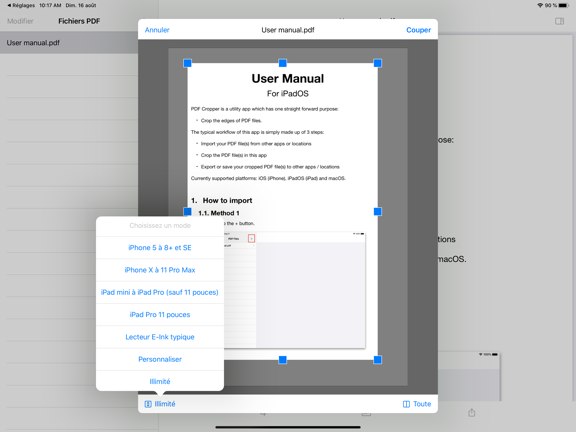
Task: Choose iPhone X à 11 Pro Max mode
Action: click(x=160, y=270)
